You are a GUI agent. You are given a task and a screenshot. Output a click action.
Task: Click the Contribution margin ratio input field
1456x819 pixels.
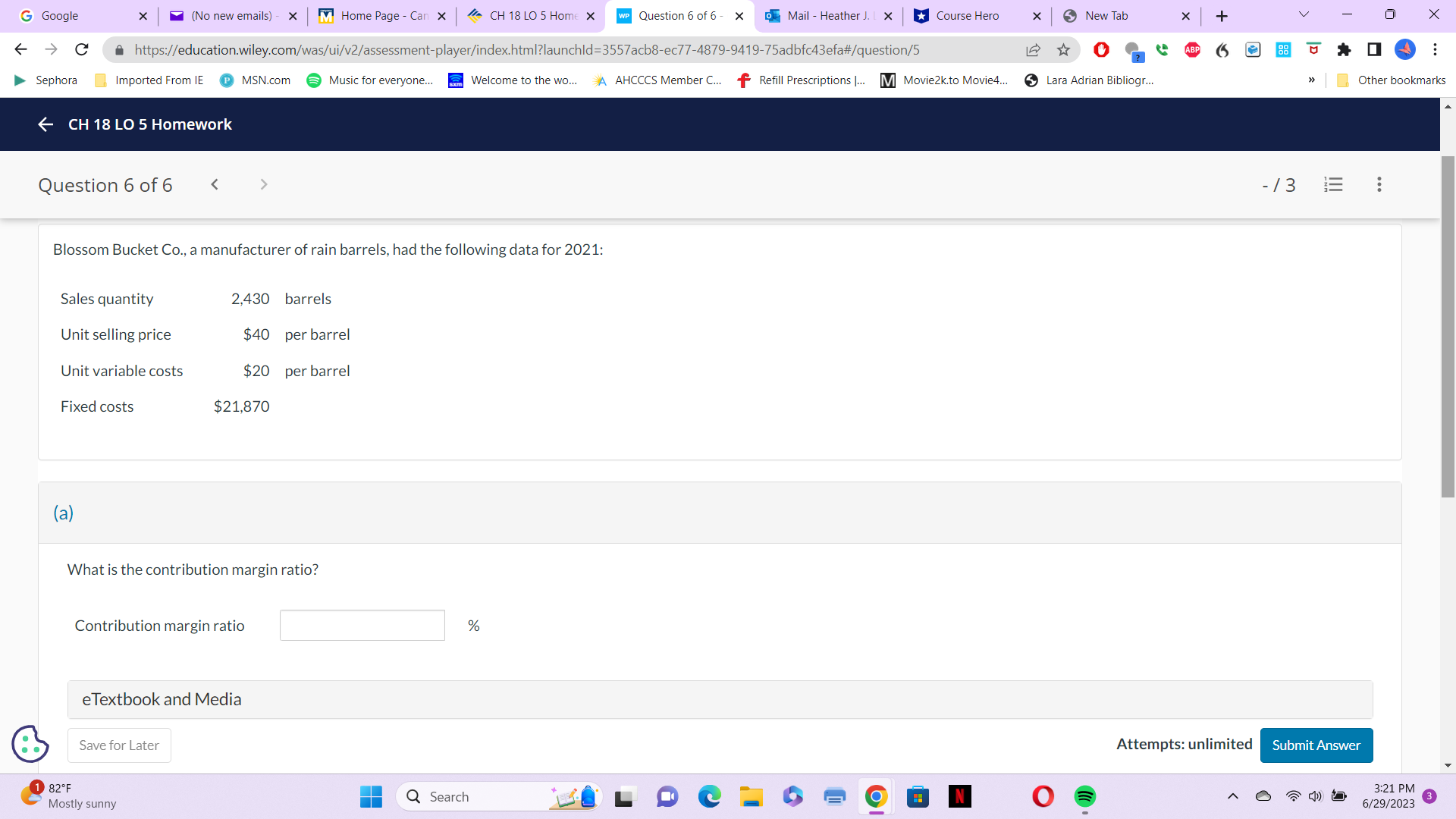point(362,626)
